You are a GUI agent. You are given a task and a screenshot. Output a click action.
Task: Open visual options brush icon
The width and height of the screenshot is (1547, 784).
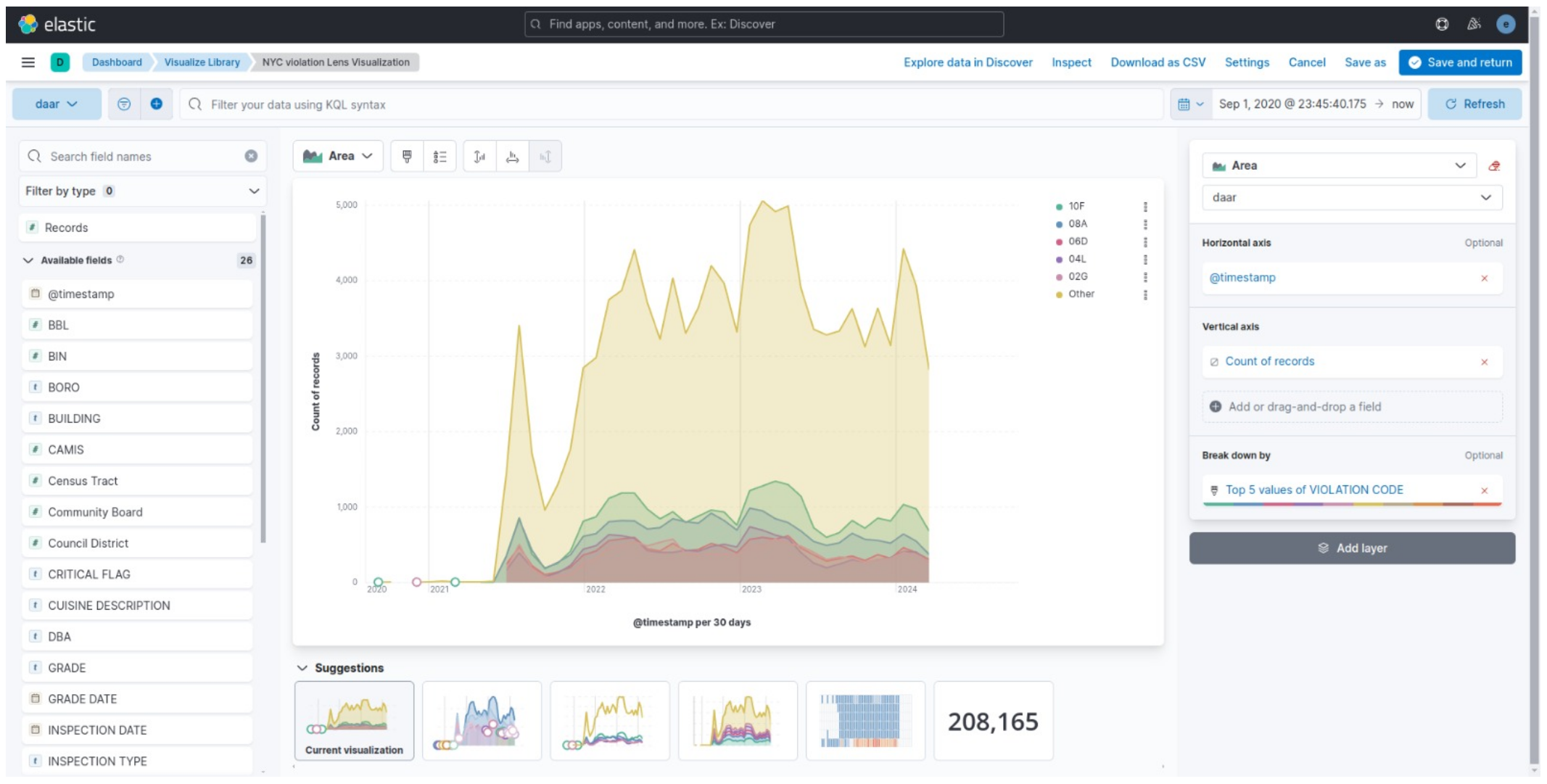(x=407, y=156)
